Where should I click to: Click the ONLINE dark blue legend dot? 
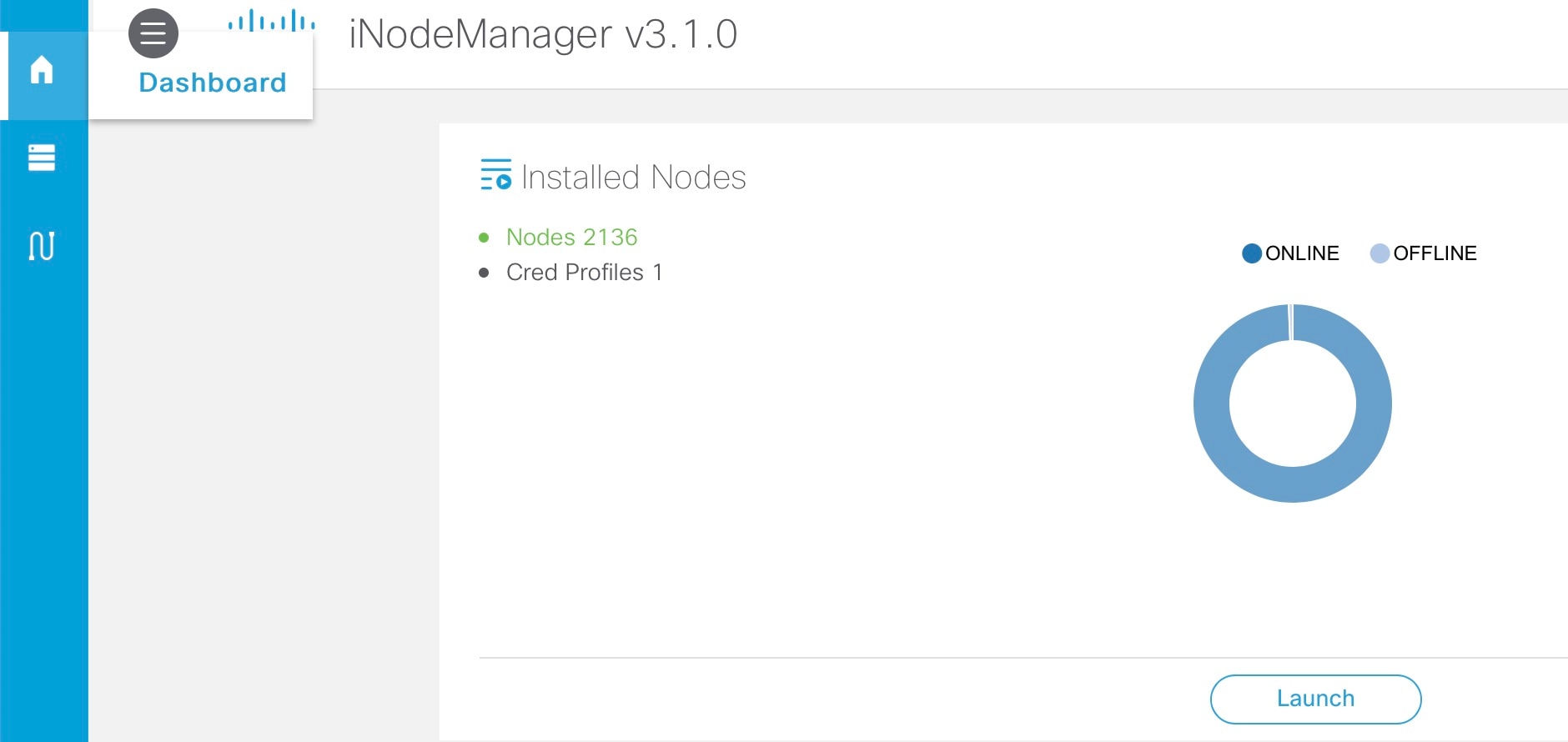click(x=1251, y=253)
